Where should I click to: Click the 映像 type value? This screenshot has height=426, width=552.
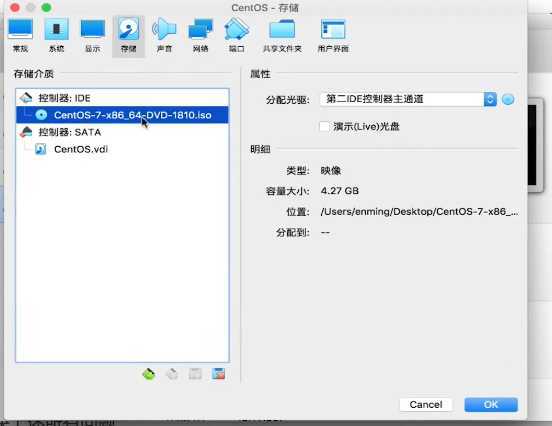pyautogui.click(x=331, y=171)
